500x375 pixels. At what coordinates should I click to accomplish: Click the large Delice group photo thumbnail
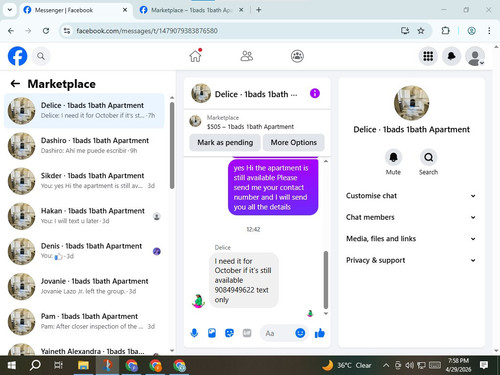411,103
